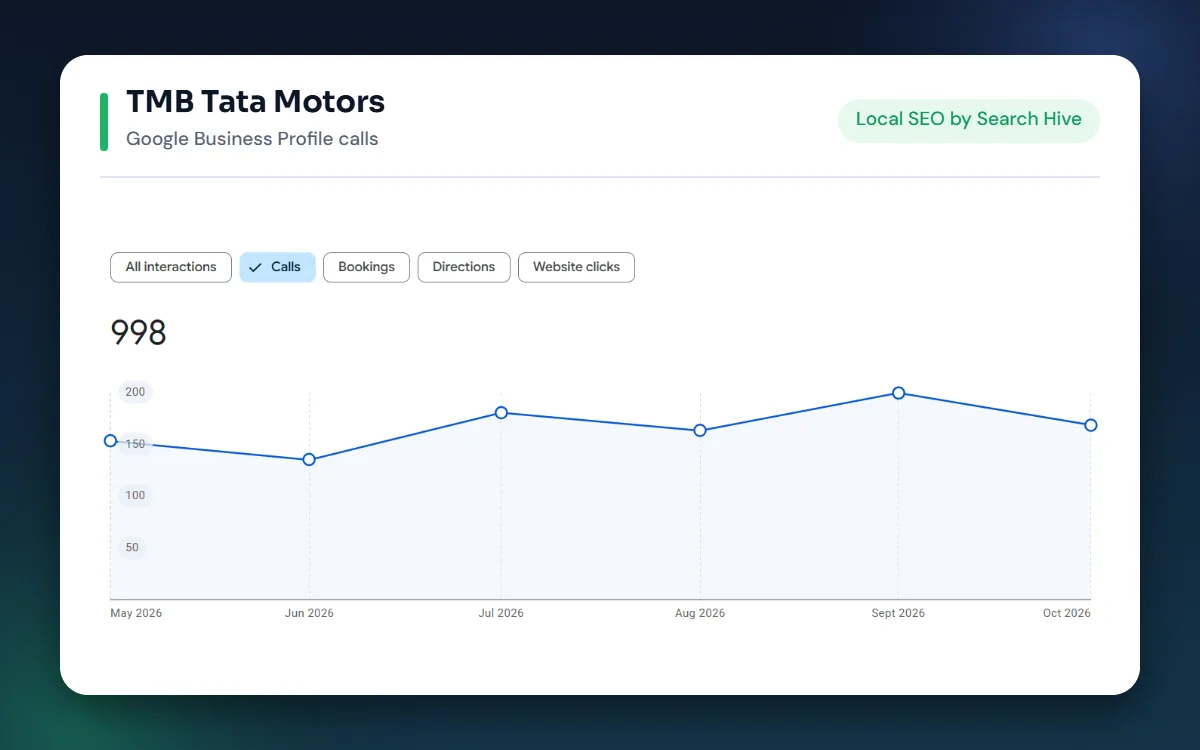
Task: Select the Aug 2026 data point
Action: [x=700, y=431]
